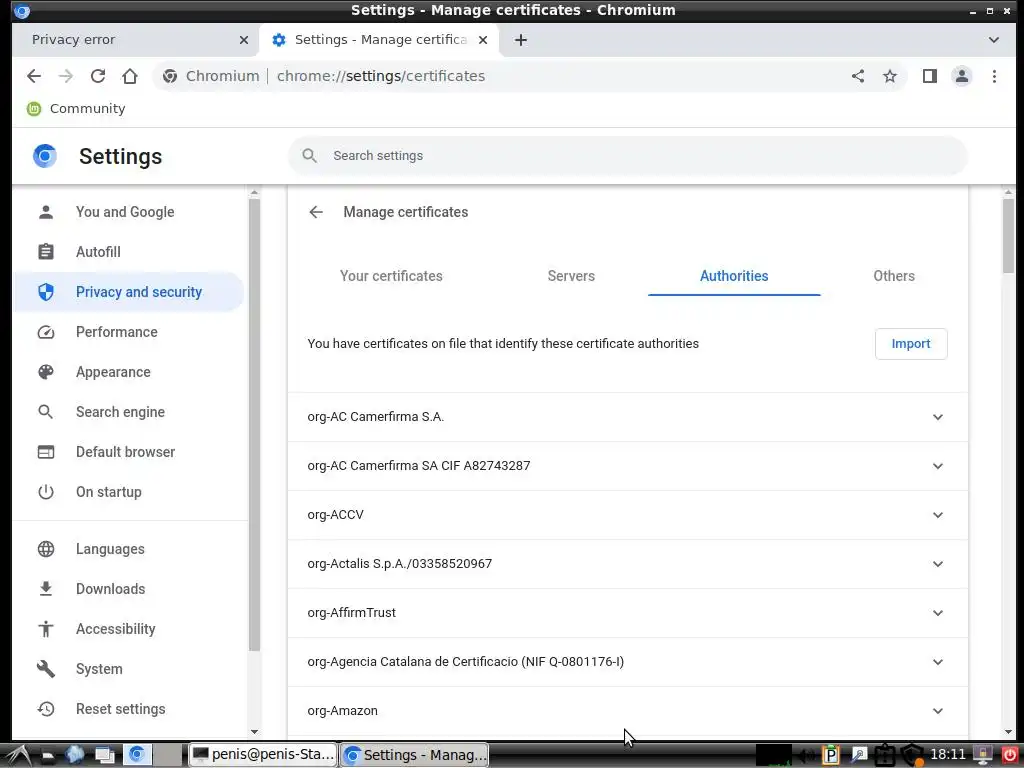Image resolution: width=1024 pixels, height=768 pixels.
Task: Select the Downloads arrow icon
Action: tap(46, 589)
